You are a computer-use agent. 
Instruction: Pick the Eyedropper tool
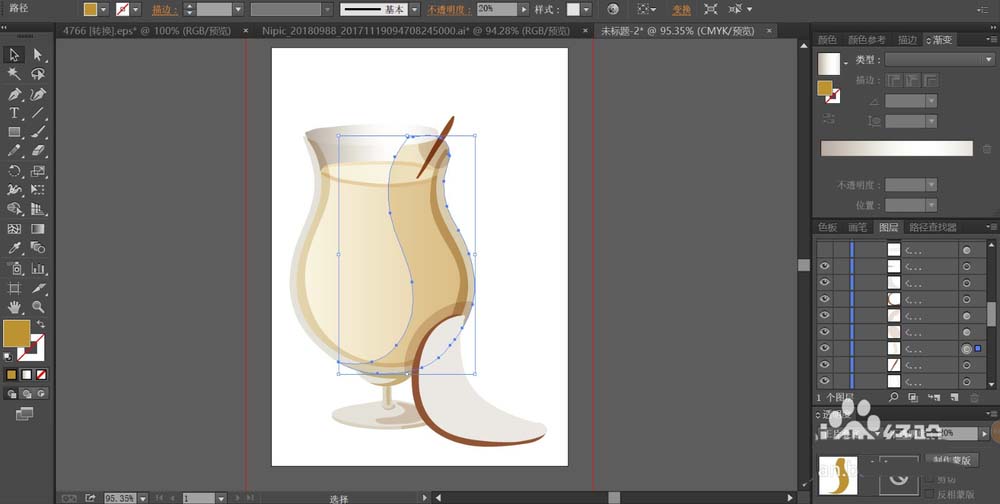click(x=15, y=248)
